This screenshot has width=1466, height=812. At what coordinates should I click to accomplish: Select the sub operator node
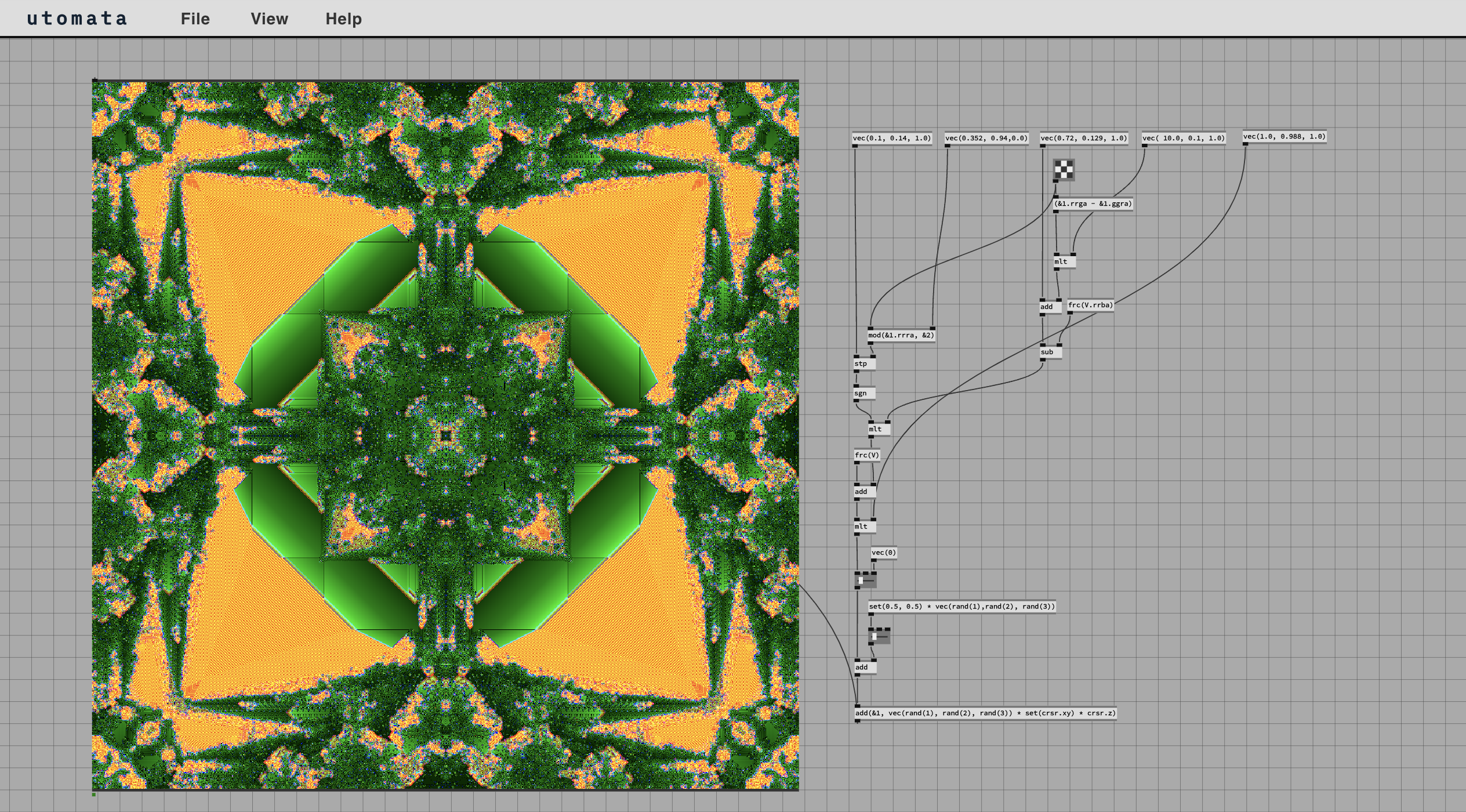click(x=1050, y=352)
